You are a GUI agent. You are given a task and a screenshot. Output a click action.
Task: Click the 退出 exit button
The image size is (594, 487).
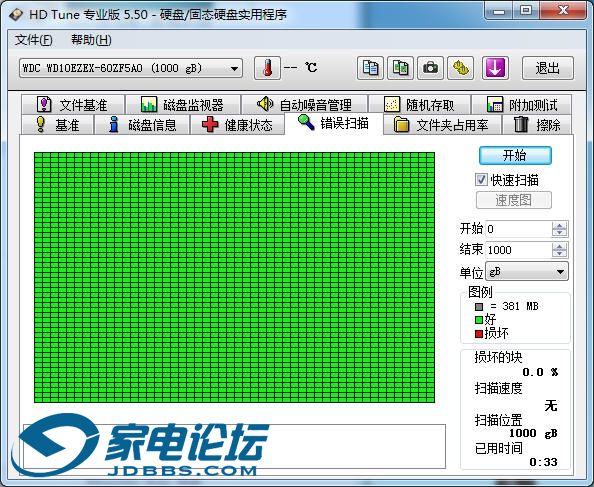pos(548,68)
